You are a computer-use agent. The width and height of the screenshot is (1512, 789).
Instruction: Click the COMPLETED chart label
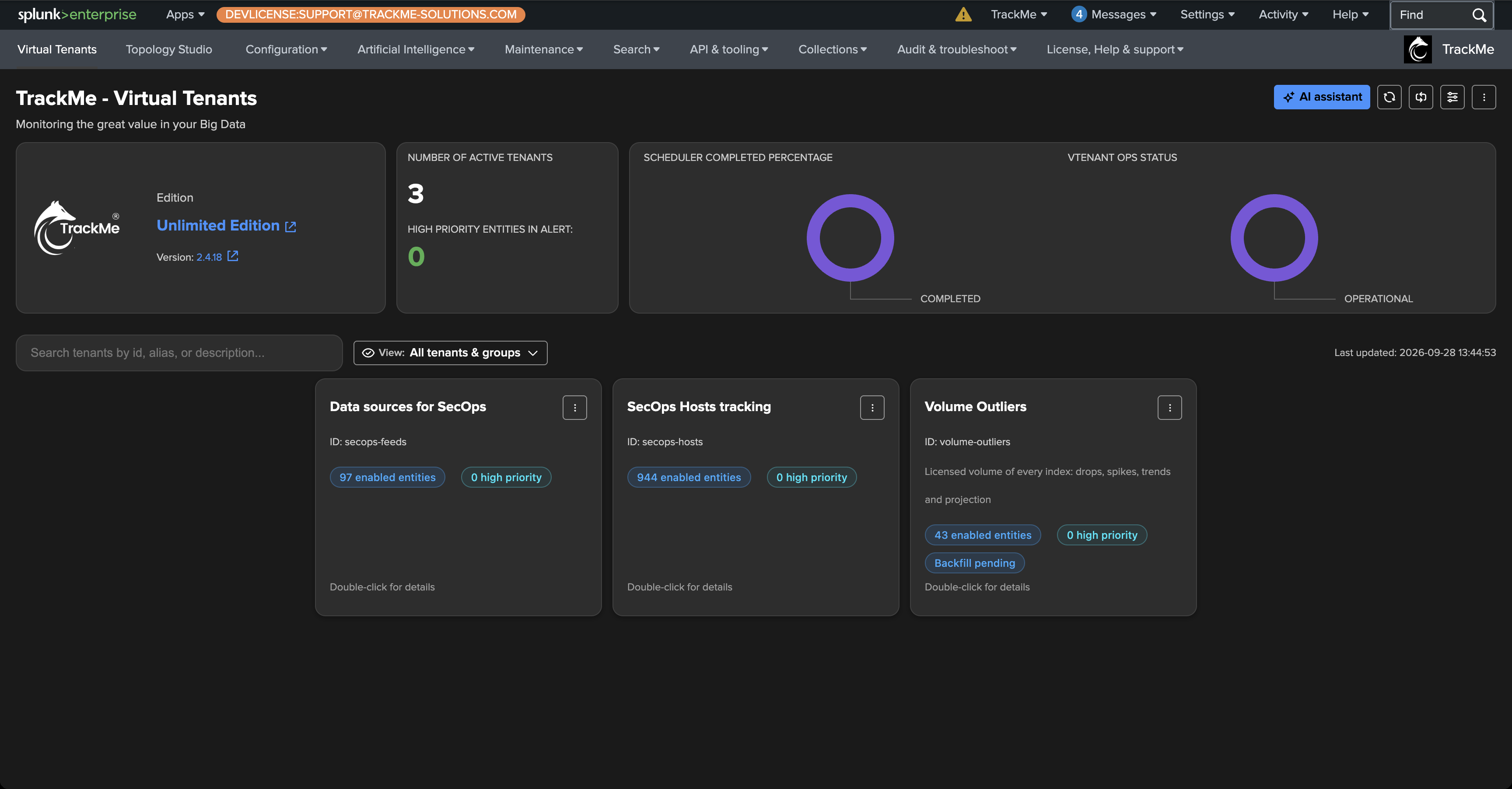coord(950,299)
